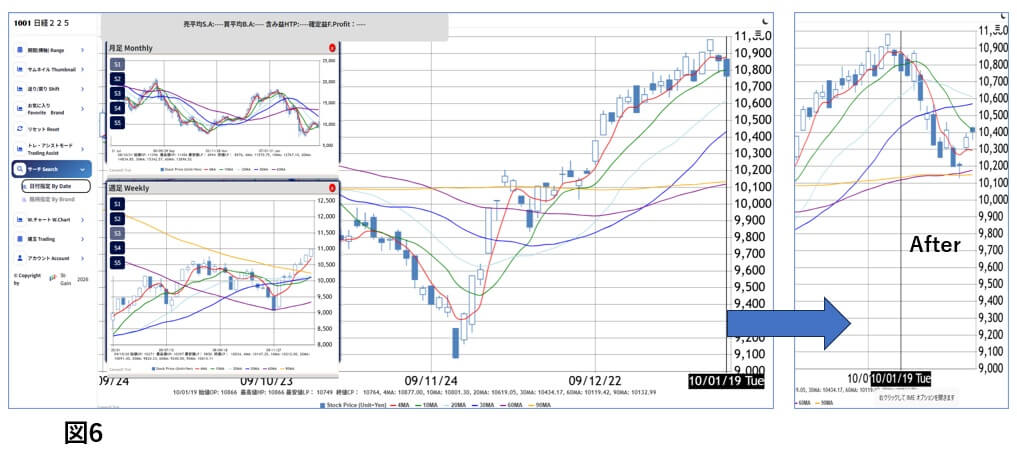Click the S.A / B.A profit header bar

coord(275,25)
